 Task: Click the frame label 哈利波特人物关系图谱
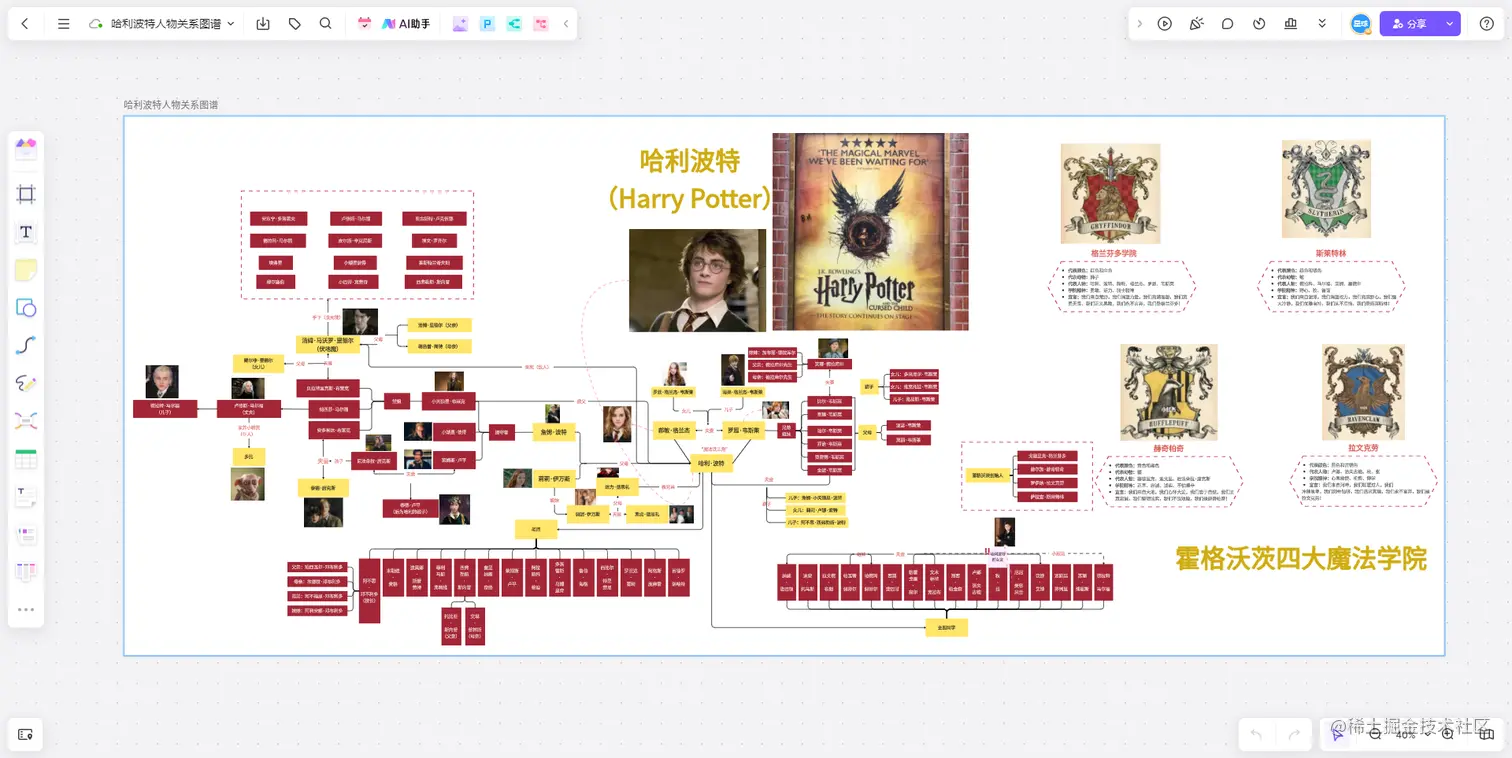171,104
